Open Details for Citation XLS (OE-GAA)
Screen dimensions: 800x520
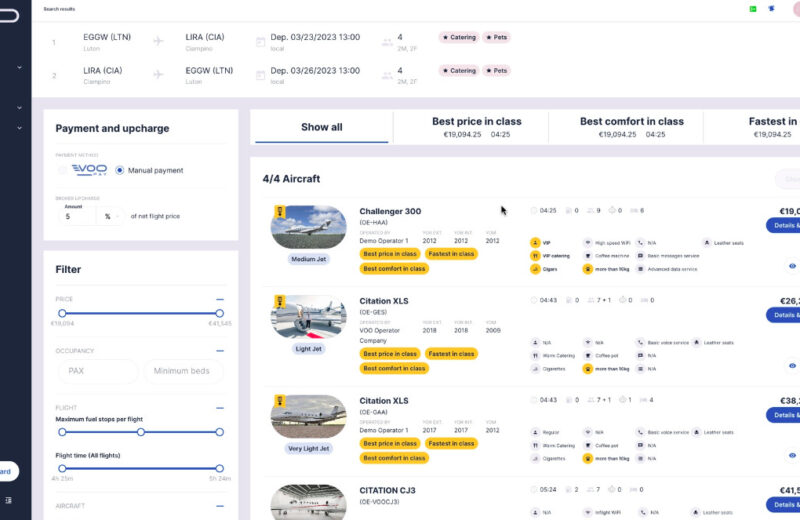point(783,415)
